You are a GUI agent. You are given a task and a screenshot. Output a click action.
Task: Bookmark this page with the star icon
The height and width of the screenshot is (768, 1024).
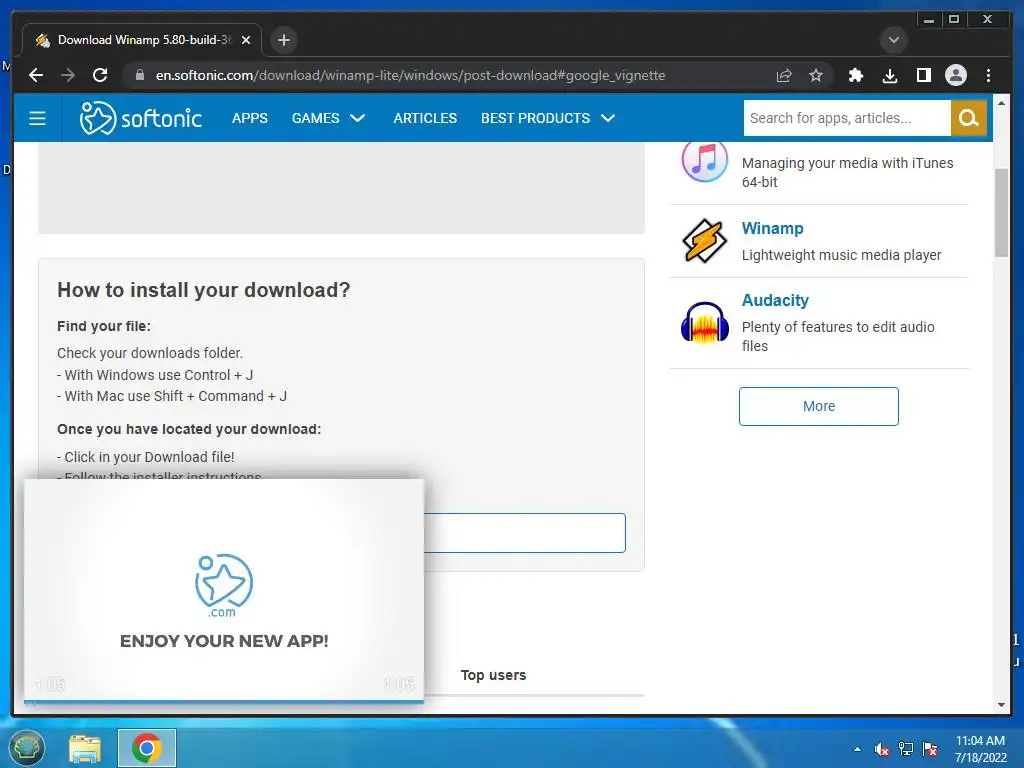[816, 75]
